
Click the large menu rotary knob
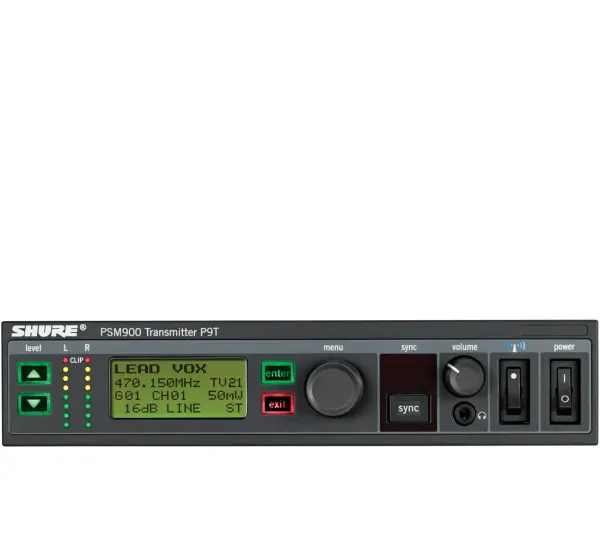(x=334, y=388)
